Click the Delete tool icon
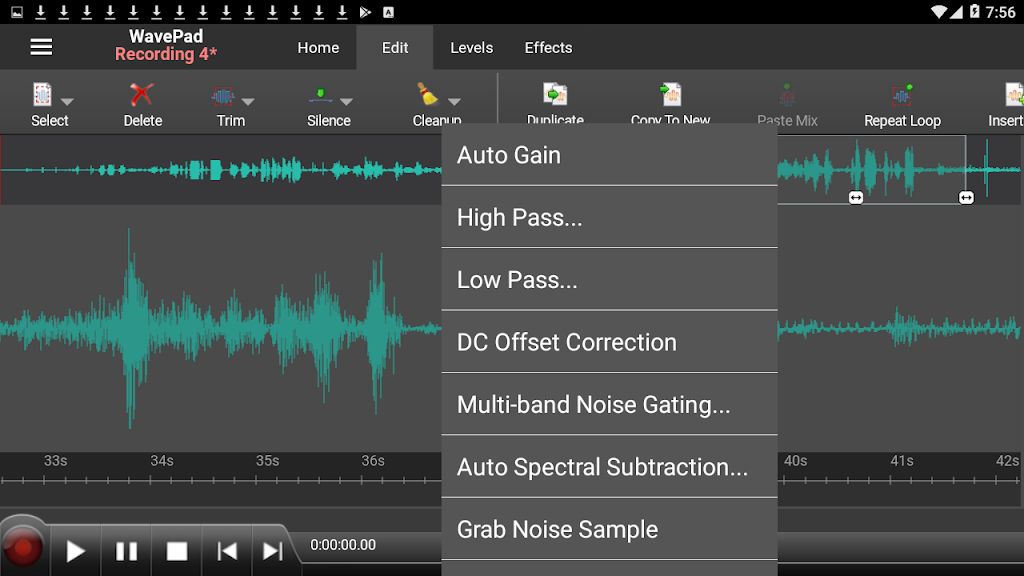1024x576 pixels. tap(141, 96)
